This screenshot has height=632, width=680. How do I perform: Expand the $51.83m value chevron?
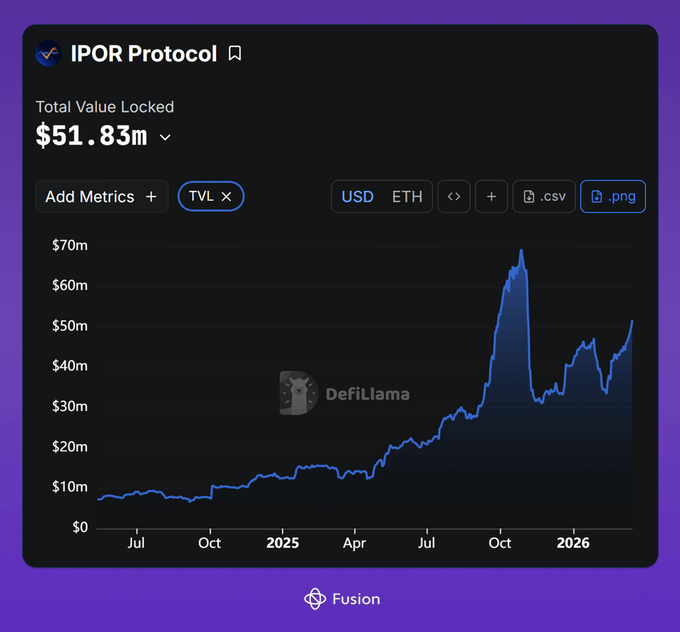(x=165, y=137)
